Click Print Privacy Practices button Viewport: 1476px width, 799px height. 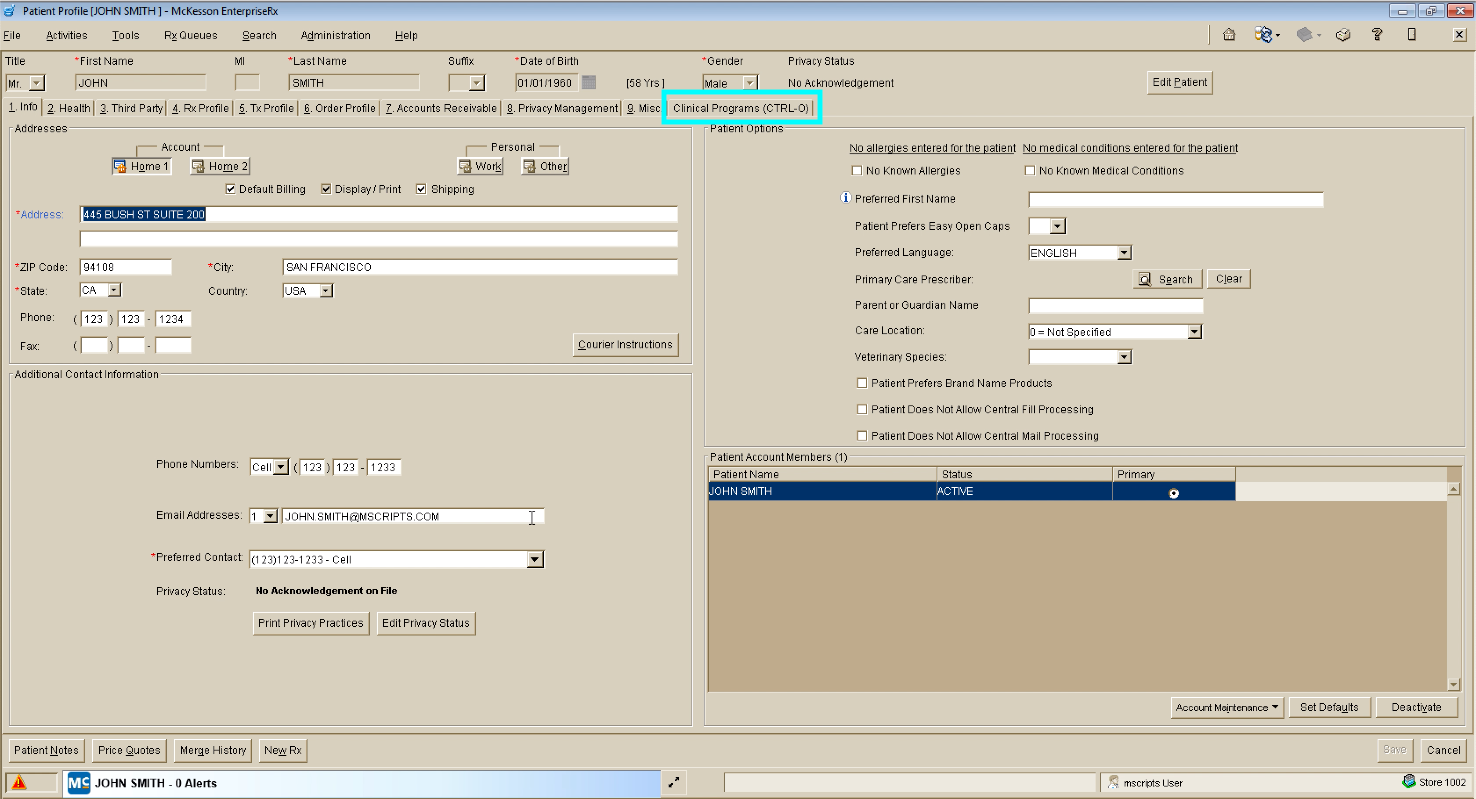click(x=311, y=623)
